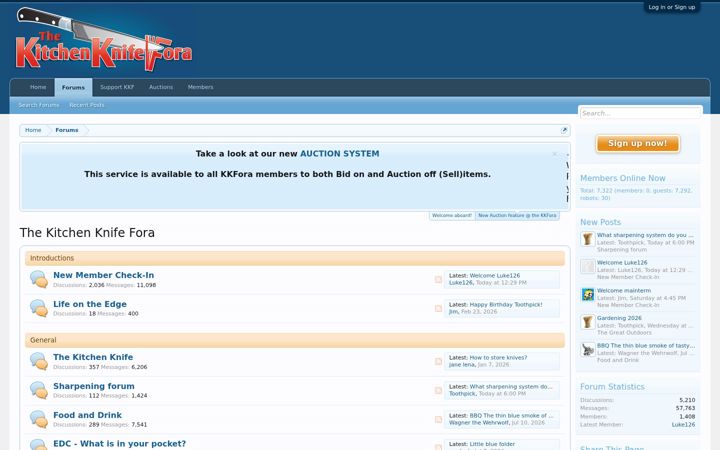Click avatar beside 'BBQ The thin blue smoke' post
This screenshot has width=720, height=450.
587,349
